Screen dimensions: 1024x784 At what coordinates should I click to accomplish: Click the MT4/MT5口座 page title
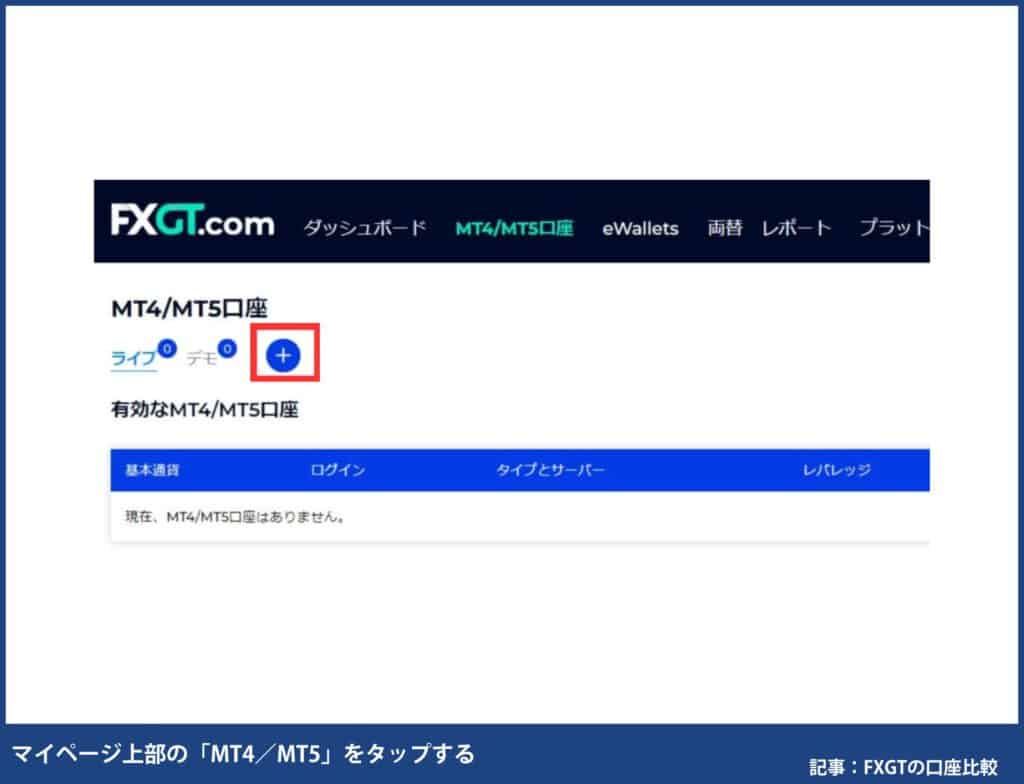189,308
